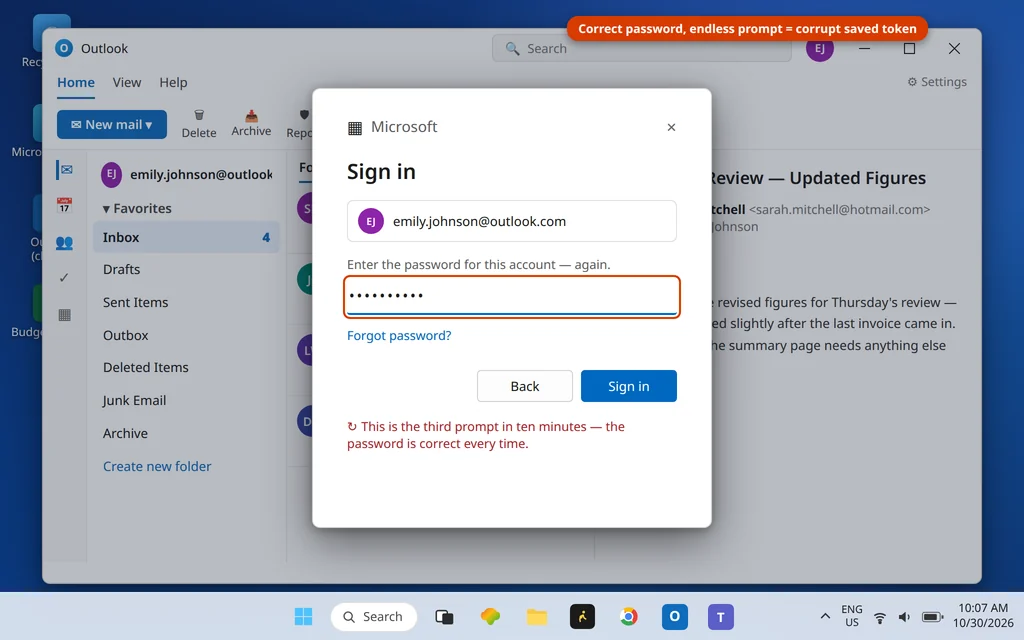The image size is (1024, 640).
Task: Open the Home tab in Outlook
Action: click(76, 83)
